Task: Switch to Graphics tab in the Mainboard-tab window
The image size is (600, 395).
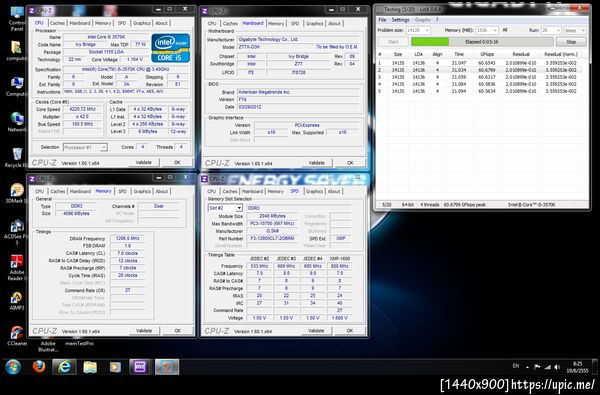Action: click(x=315, y=23)
